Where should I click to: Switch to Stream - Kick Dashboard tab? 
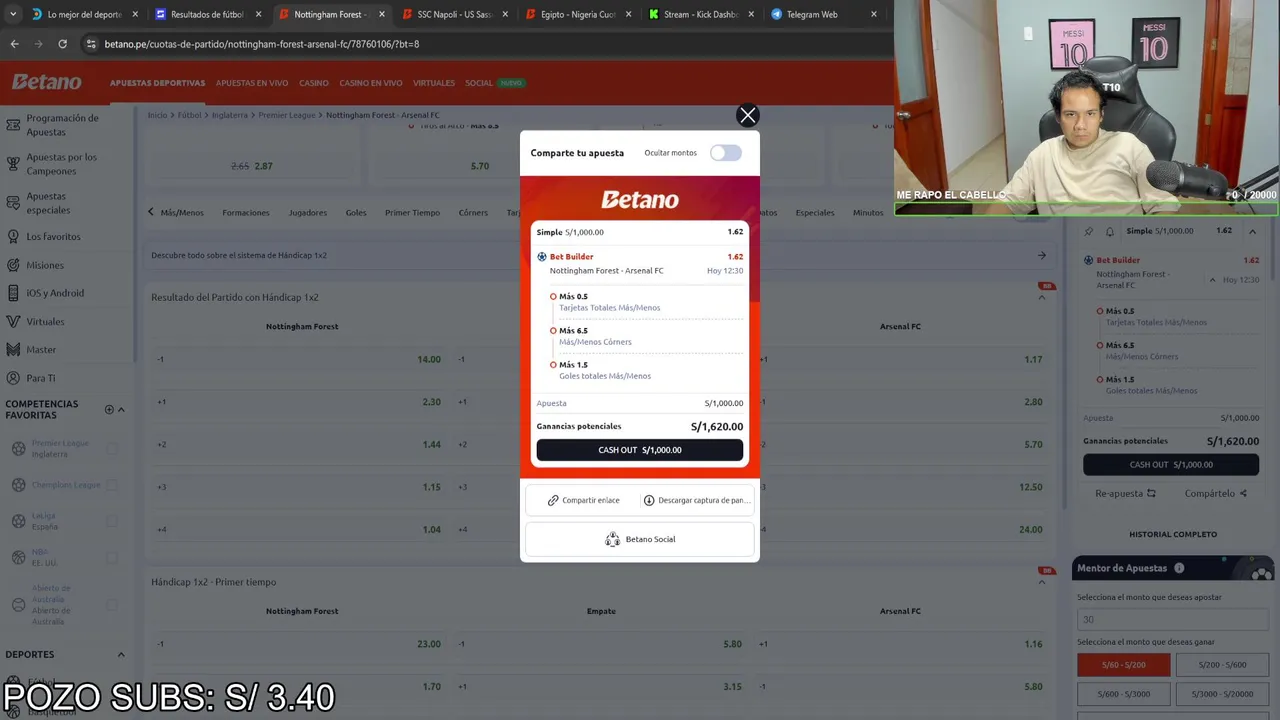pos(701,15)
